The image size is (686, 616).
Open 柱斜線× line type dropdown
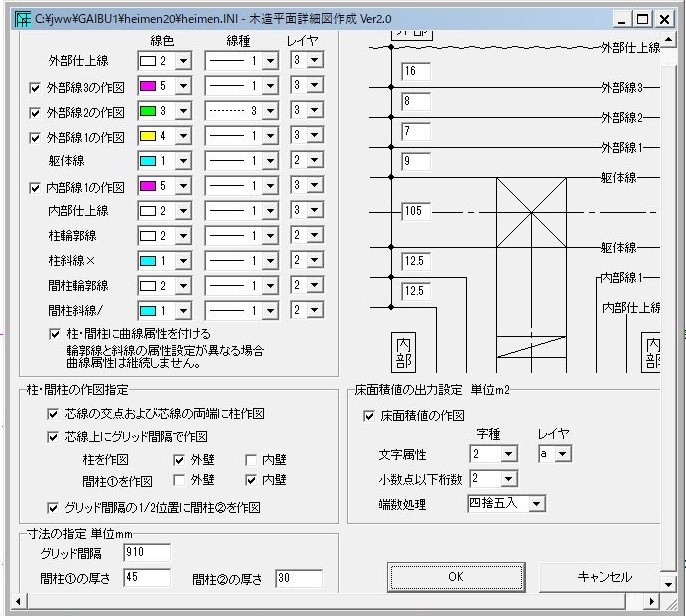270,261
